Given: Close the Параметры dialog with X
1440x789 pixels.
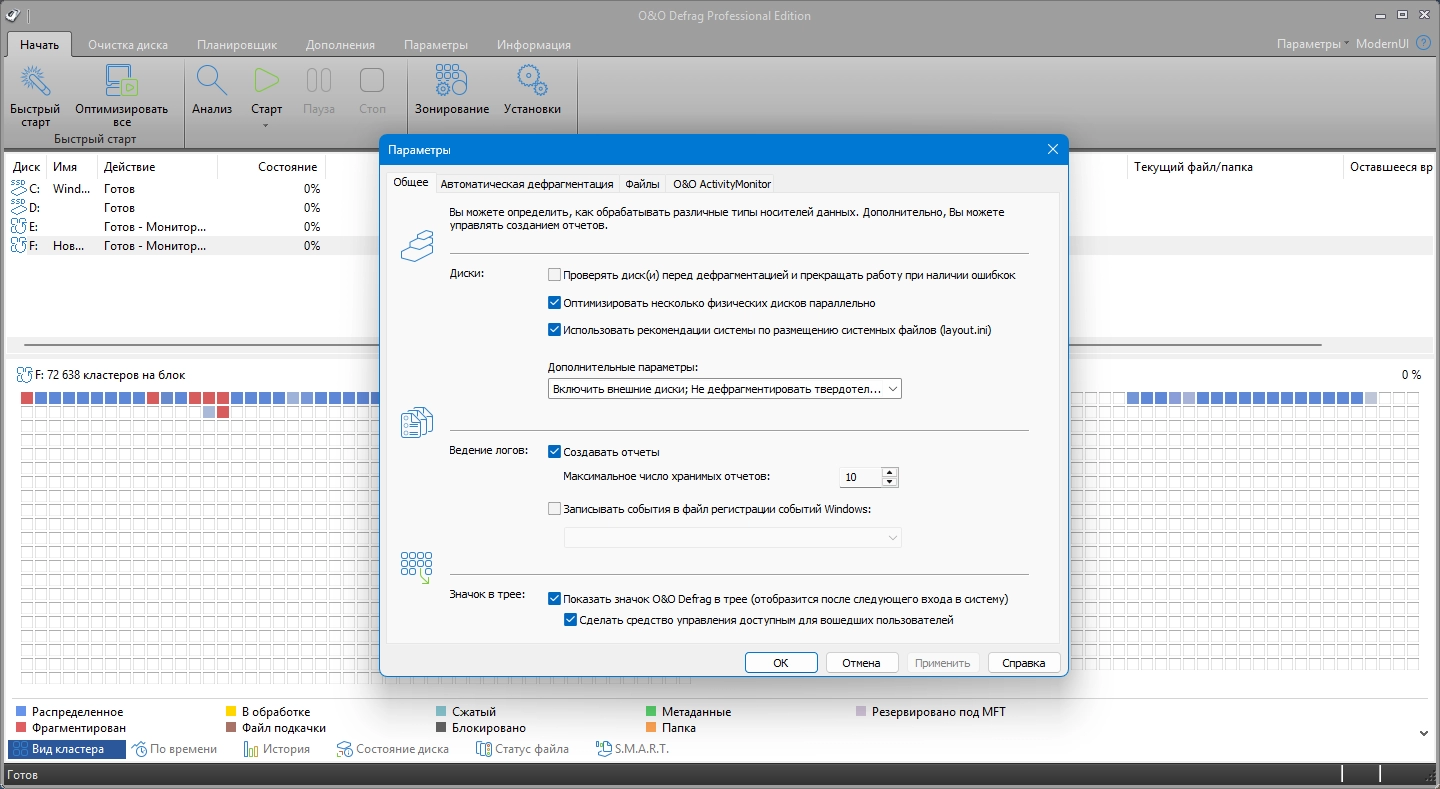Looking at the screenshot, I should click(x=1052, y=150).
